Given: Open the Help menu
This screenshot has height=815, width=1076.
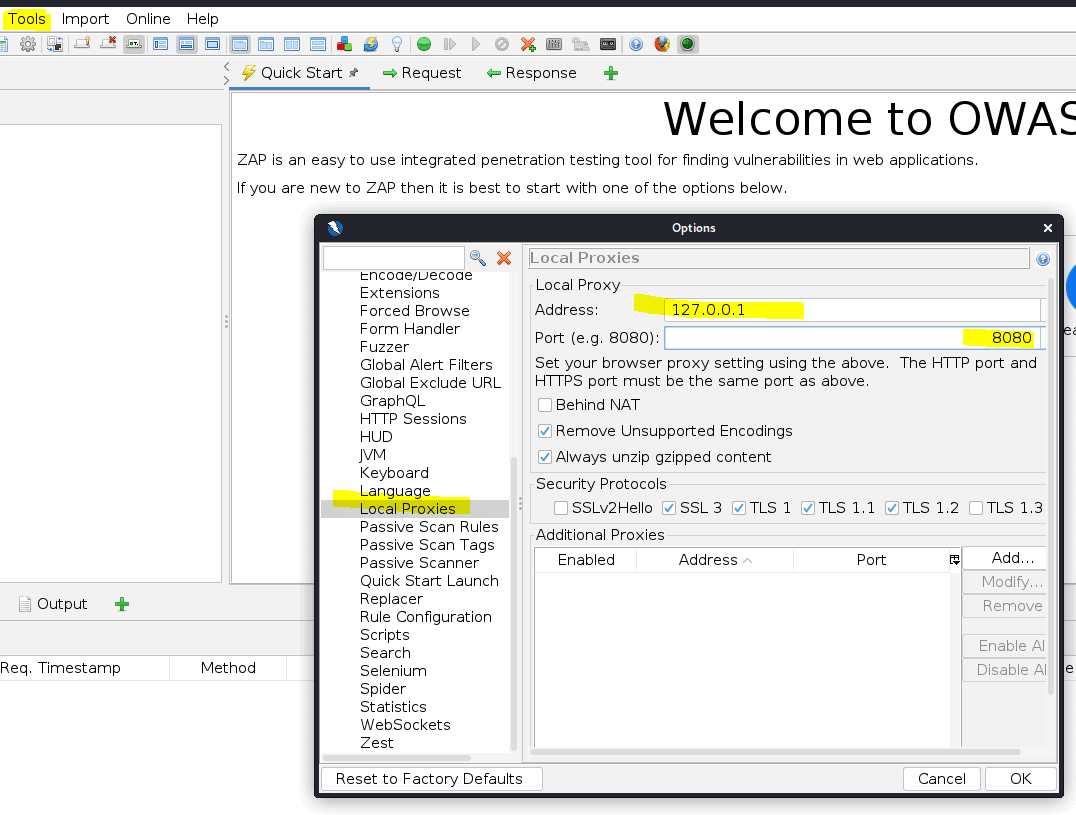Looking at the screenshot, I should tap(202, 19).
